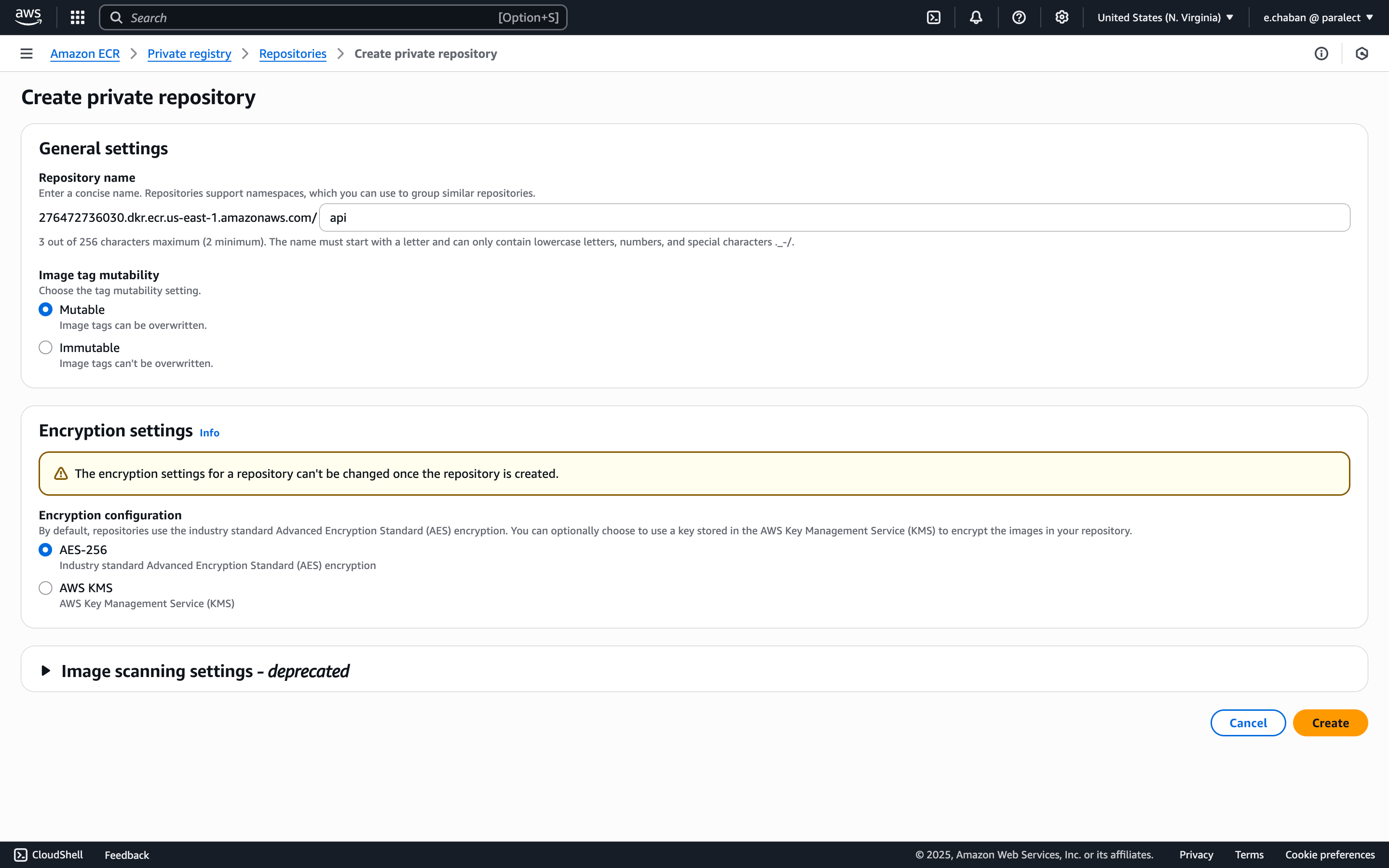Viewport: 1389px width, 868px height.
Task: Select the Mutable image tag option
Action: (45, 309)
